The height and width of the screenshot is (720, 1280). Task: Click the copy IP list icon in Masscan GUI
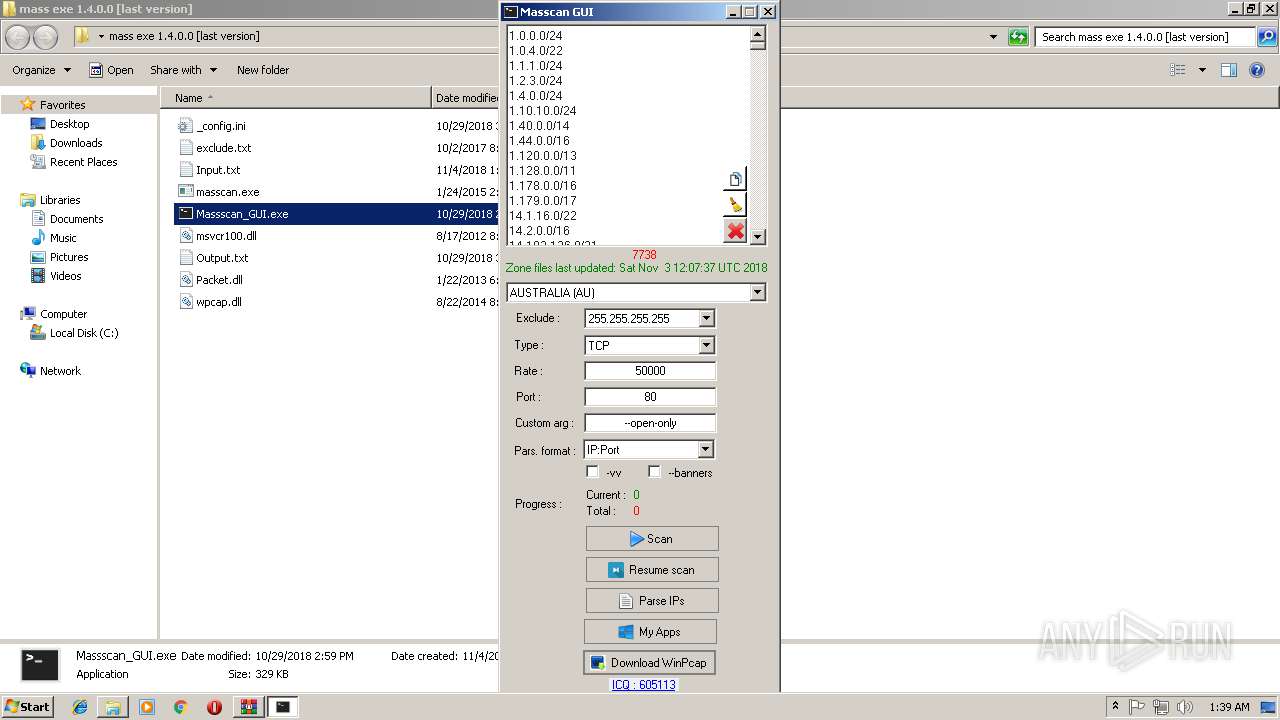click(735, 179)
